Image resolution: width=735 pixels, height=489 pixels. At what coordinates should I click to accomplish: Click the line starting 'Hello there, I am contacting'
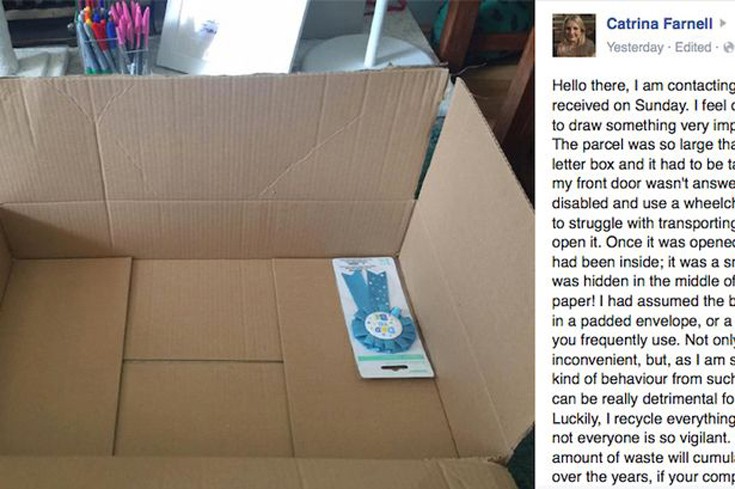644,86
